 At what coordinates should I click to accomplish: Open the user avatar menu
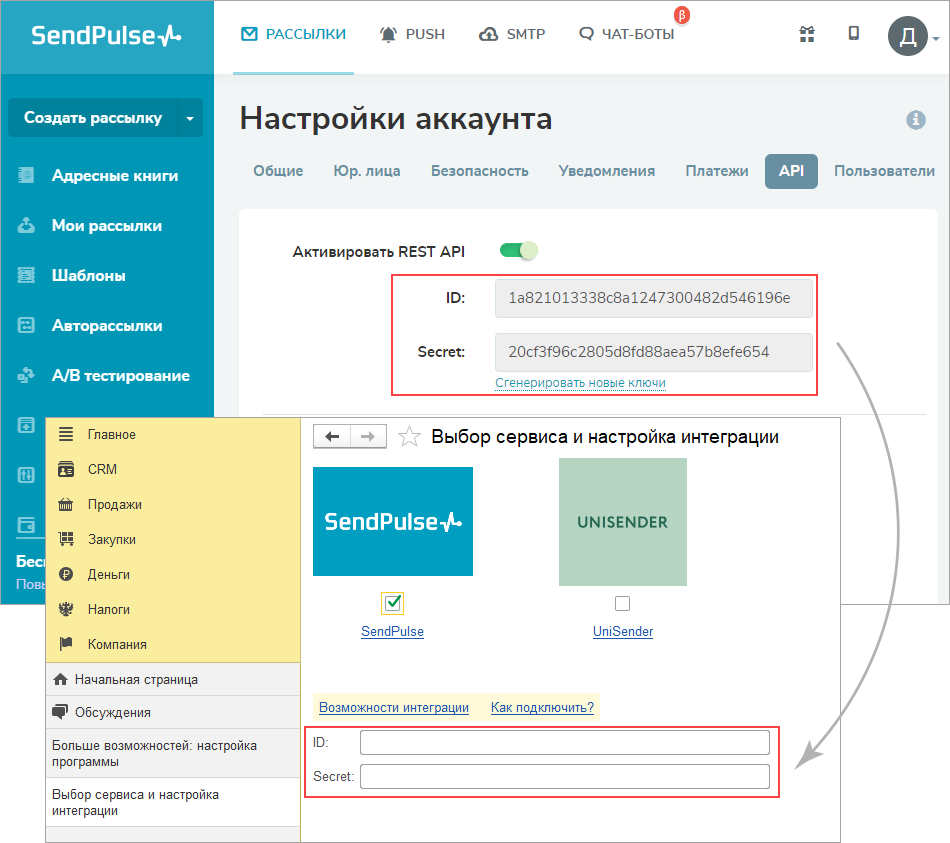(908, 36)
